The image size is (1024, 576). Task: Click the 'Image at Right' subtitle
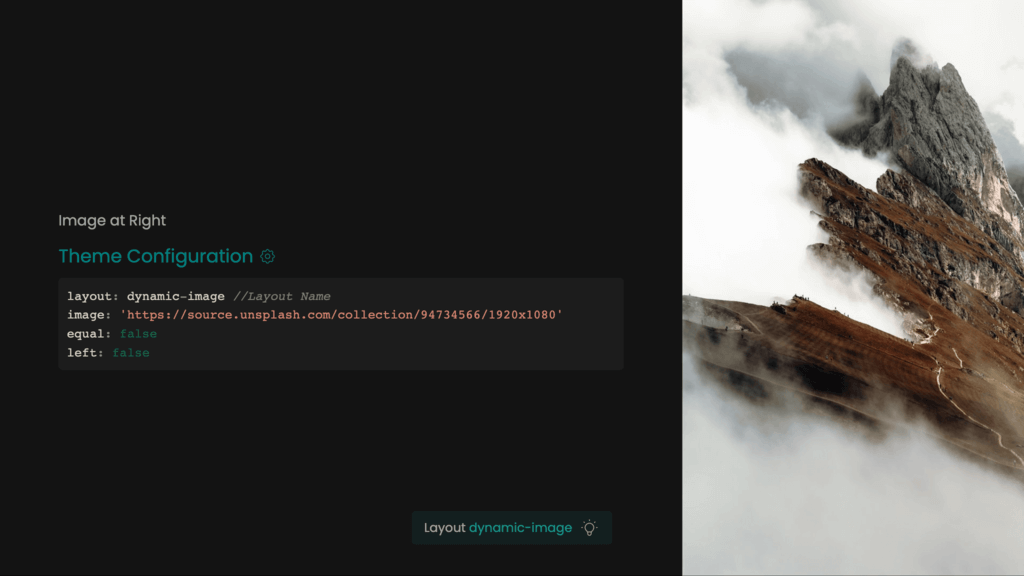tap(112, 221)
